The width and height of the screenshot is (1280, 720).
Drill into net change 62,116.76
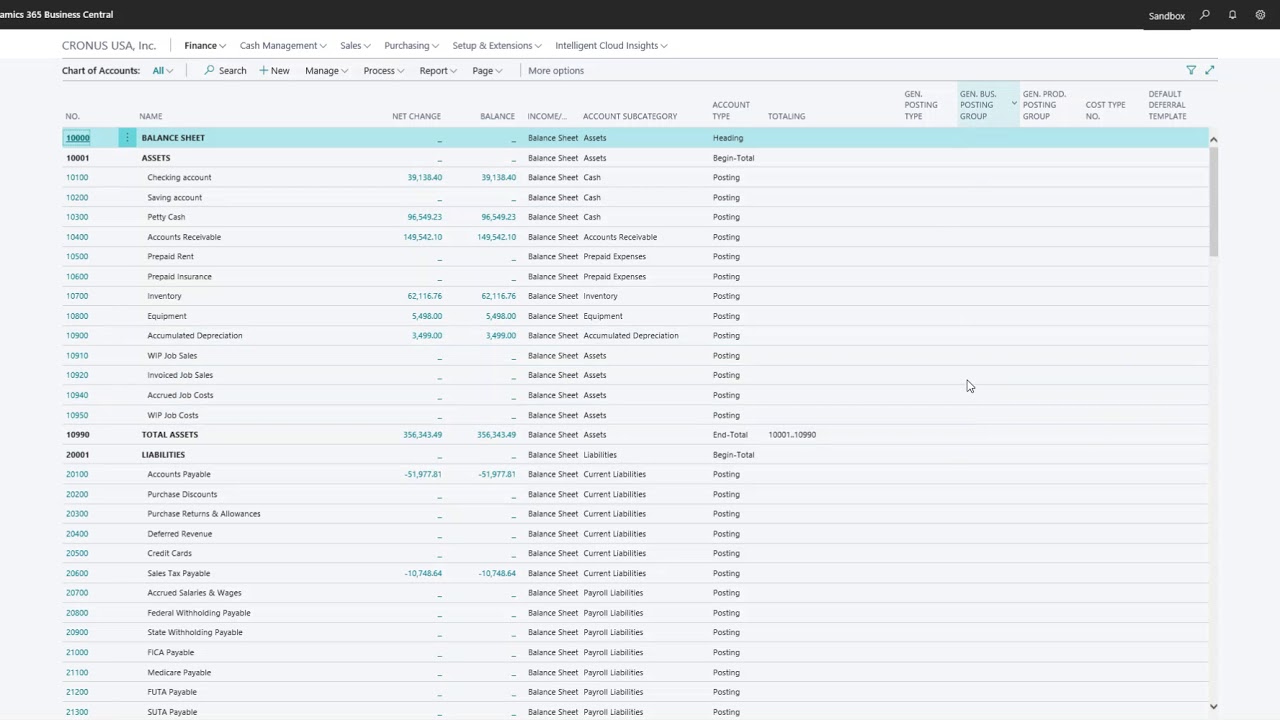point(424,296)
